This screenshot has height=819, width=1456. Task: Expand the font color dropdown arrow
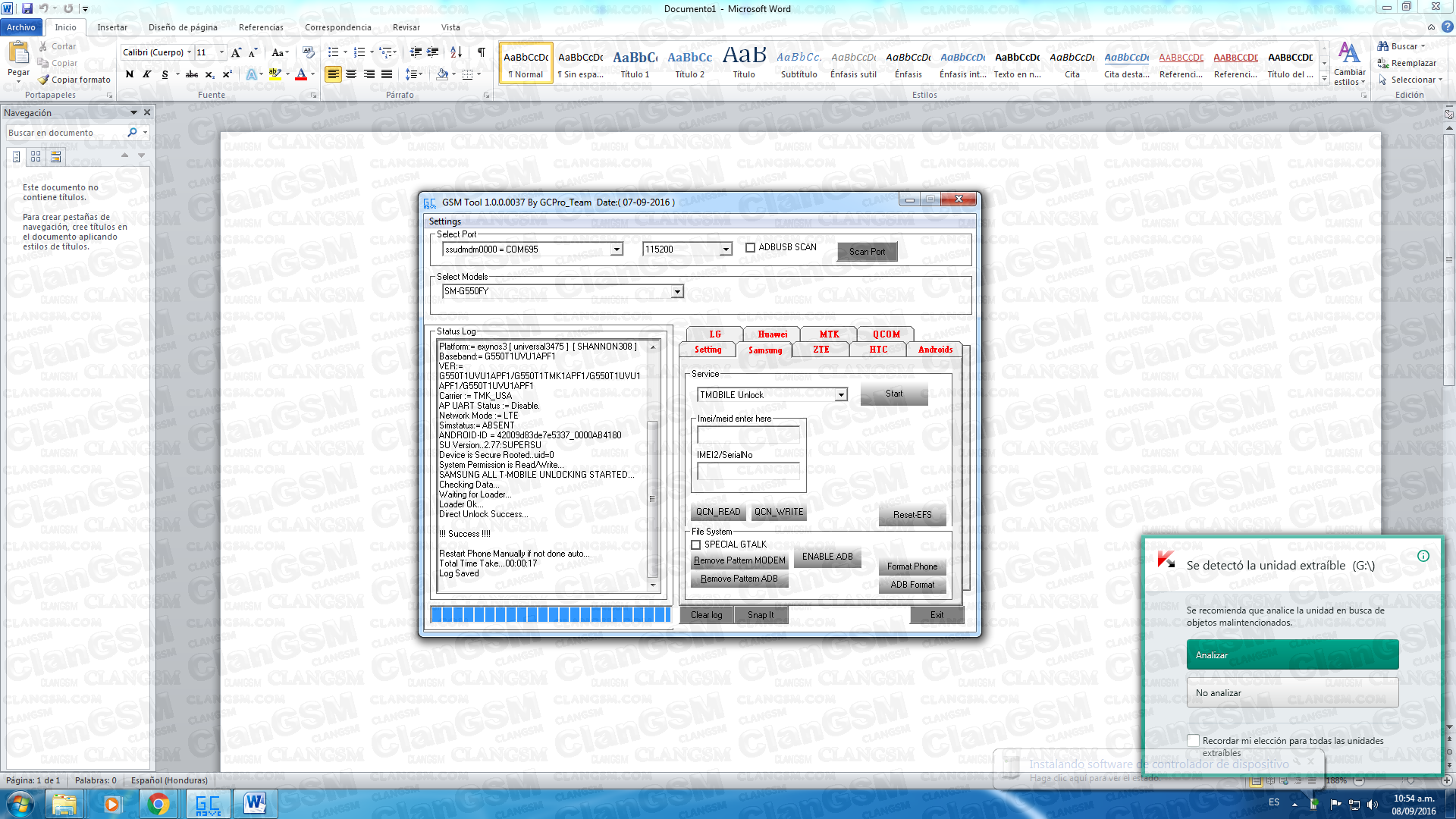pyautogui.click(x=312, y=74)
